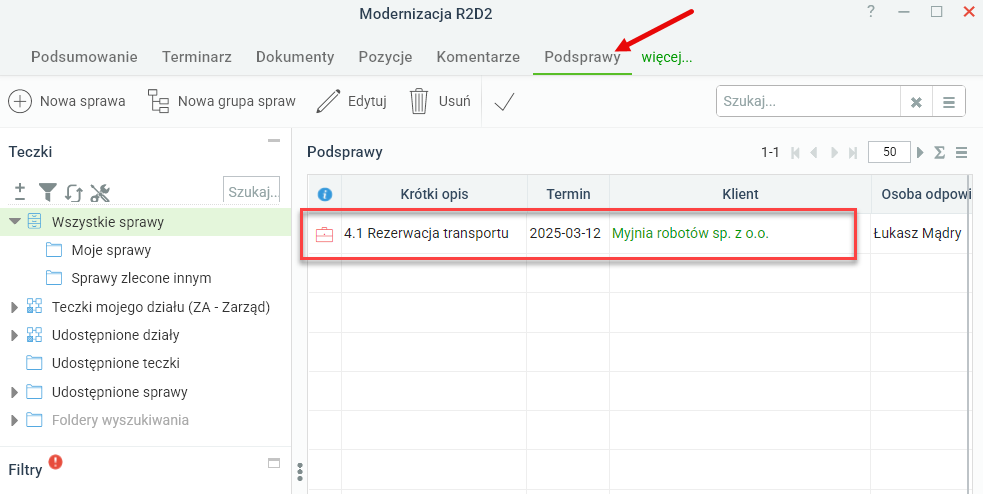Select Udostępnione teczki folder
983x494 pixels.
click(x=116, y=364)
